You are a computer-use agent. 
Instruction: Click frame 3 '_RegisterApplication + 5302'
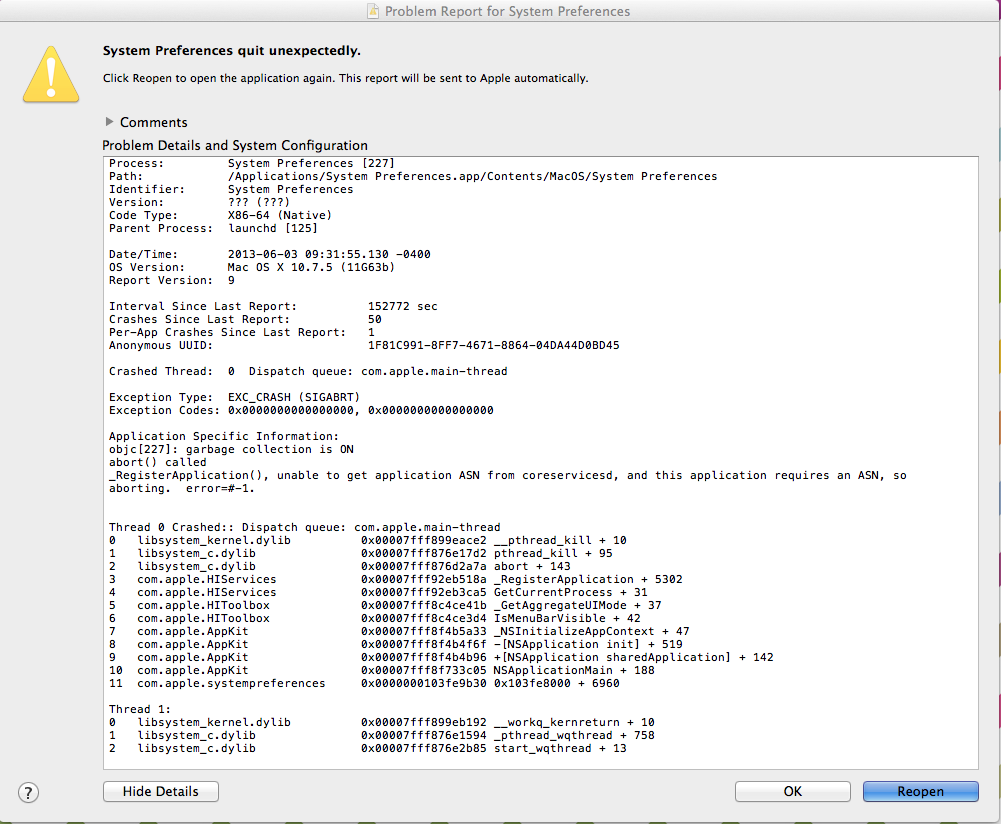[396, 580]
